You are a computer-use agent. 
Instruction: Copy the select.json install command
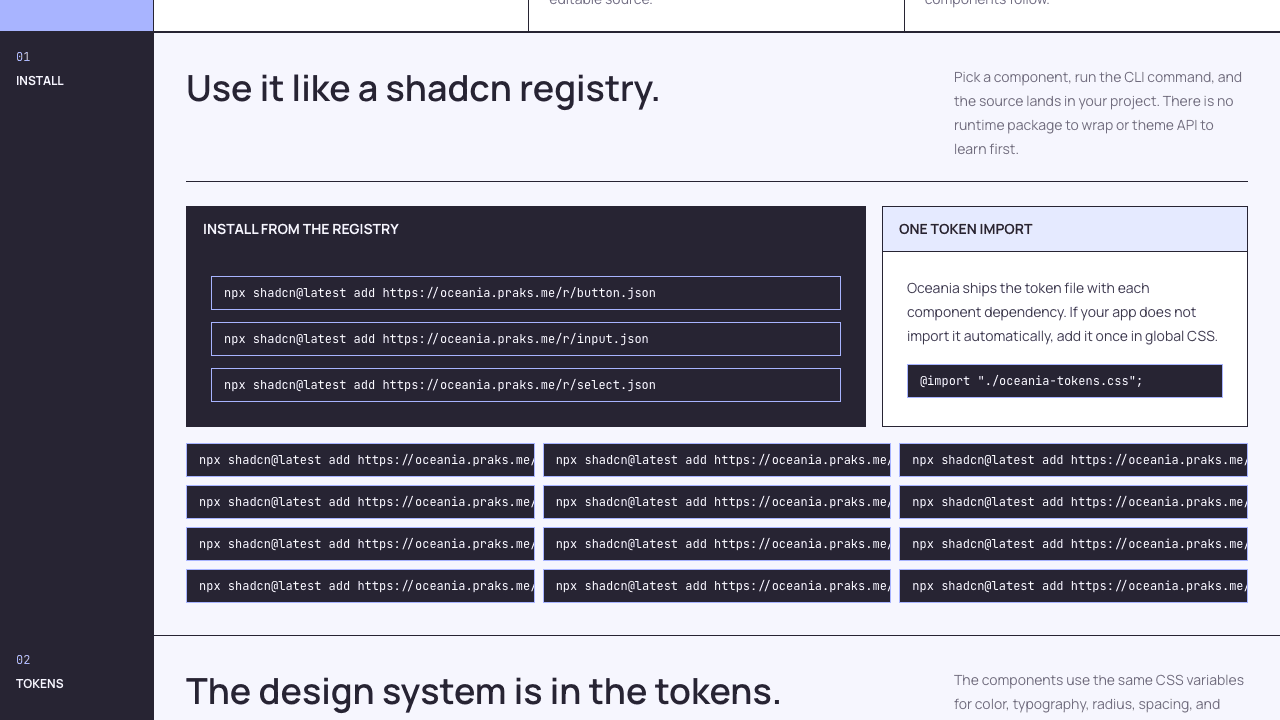click(x=526, y=385)
